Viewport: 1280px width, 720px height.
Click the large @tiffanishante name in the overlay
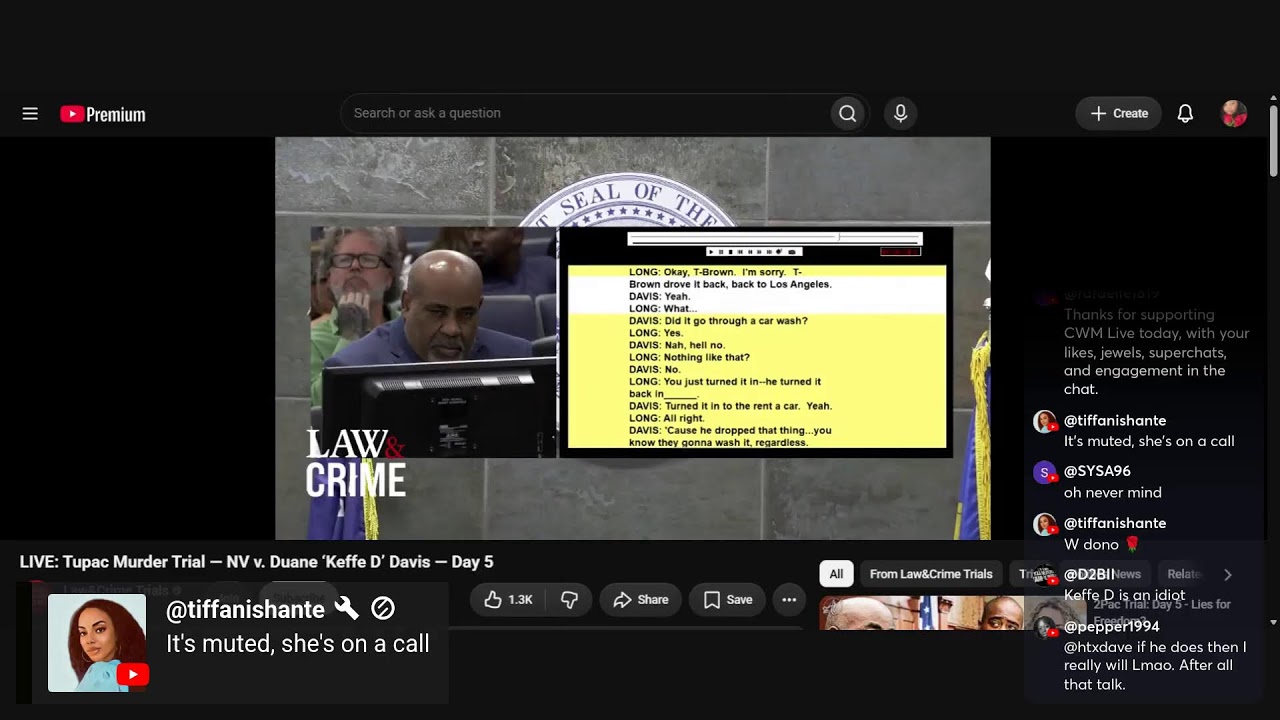[245, 609]
